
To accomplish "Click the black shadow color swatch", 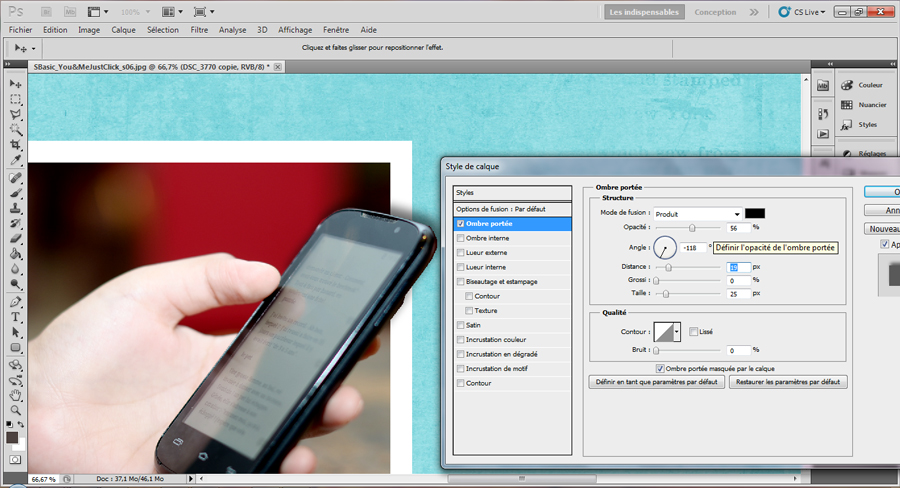I will (755, 214).
